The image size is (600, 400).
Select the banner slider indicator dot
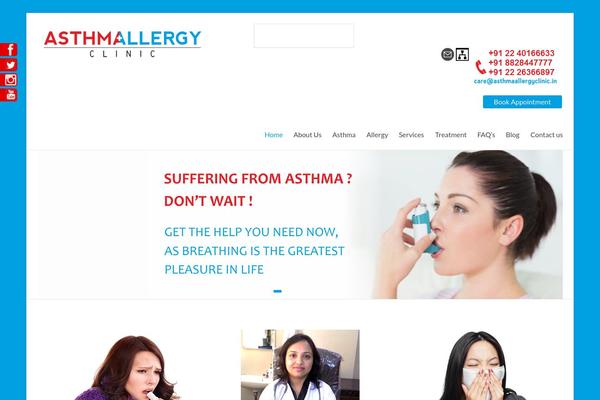[277, 291]
